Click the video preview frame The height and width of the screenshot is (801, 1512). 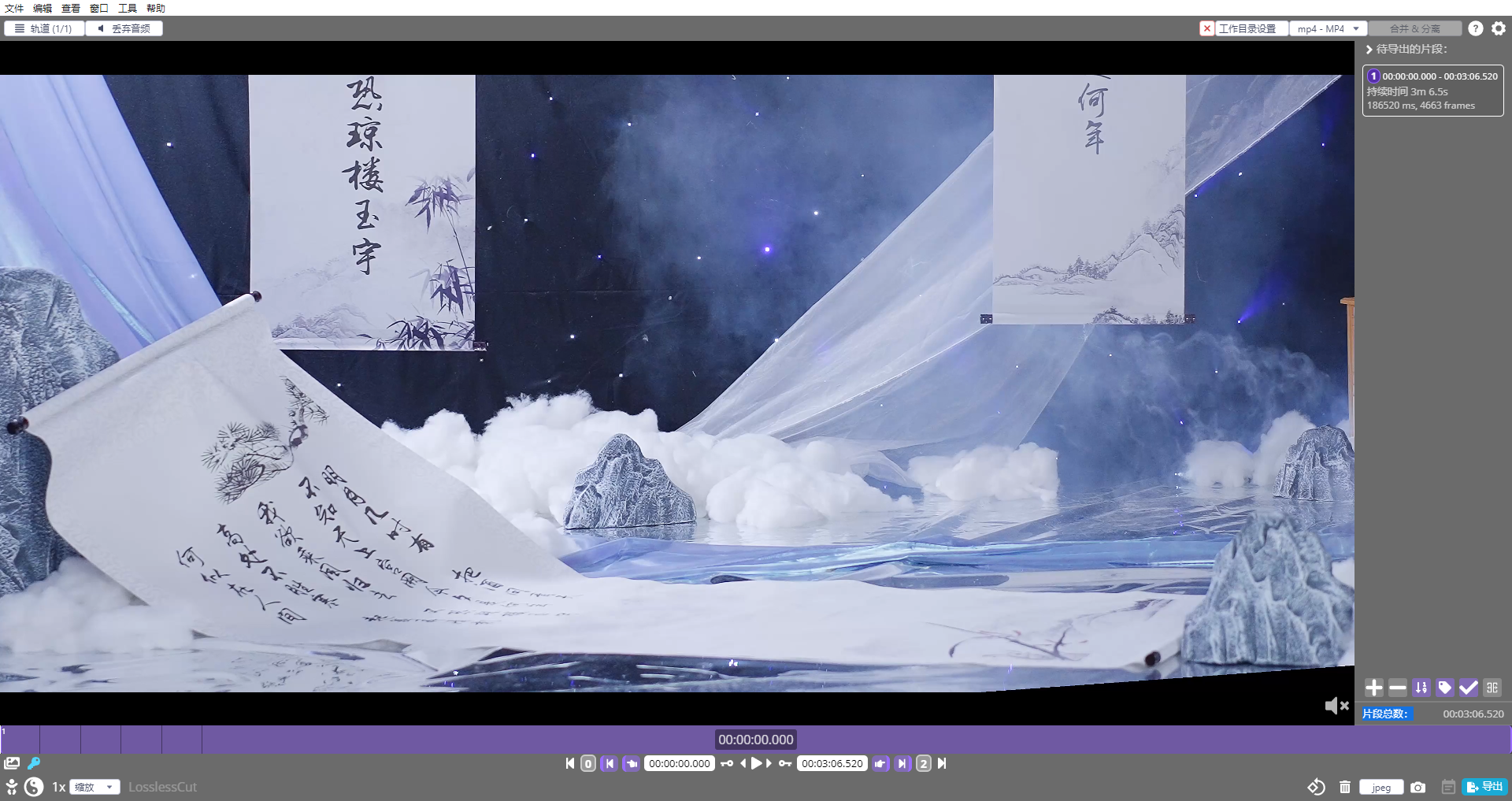pos(677,383)
